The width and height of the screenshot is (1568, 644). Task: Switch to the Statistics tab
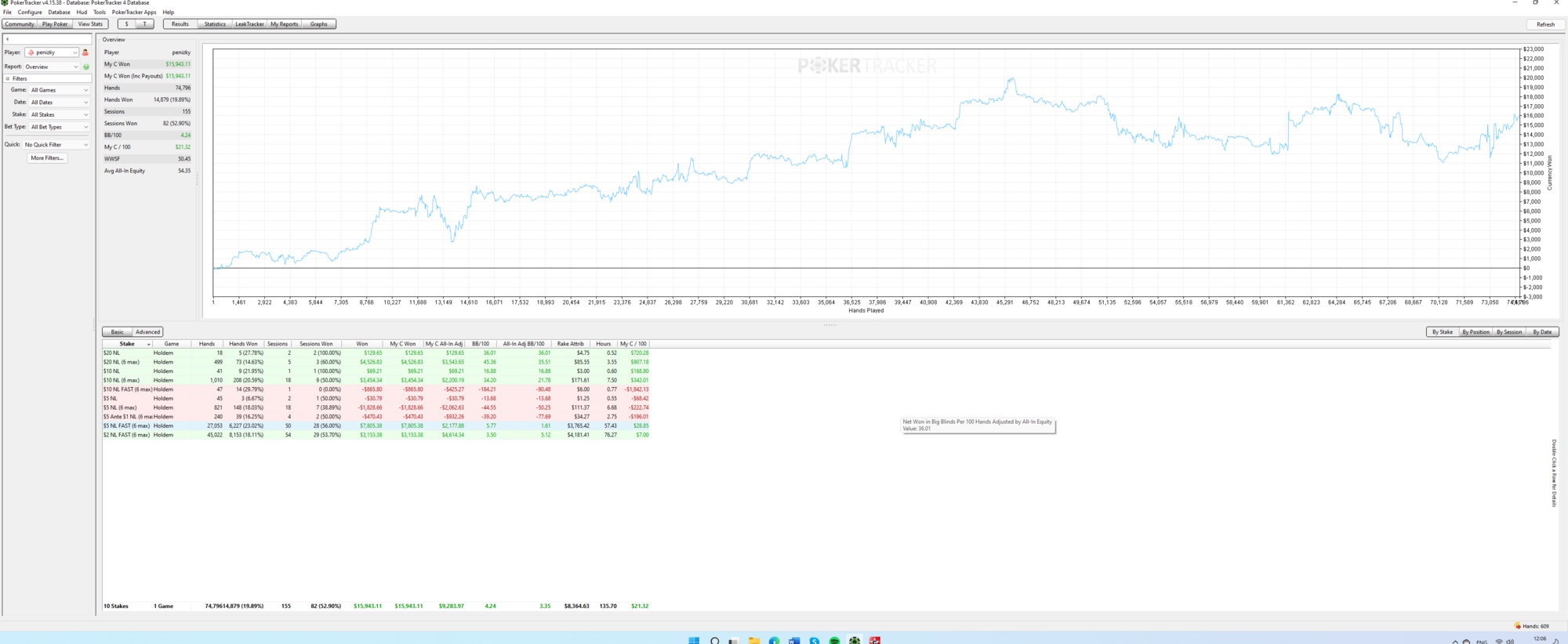click(215, 24)
